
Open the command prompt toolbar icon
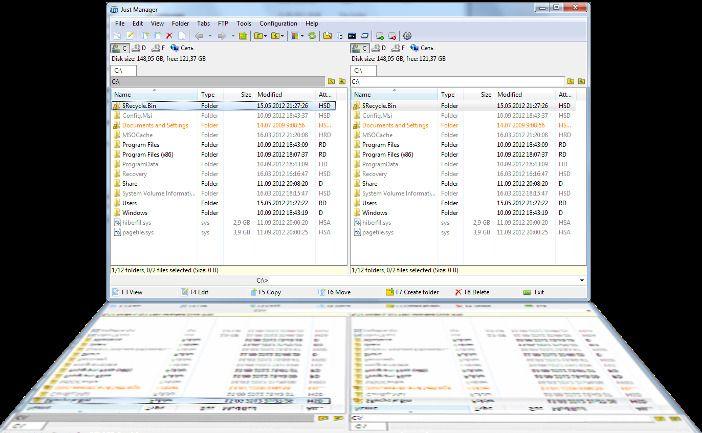click(352, 36)
